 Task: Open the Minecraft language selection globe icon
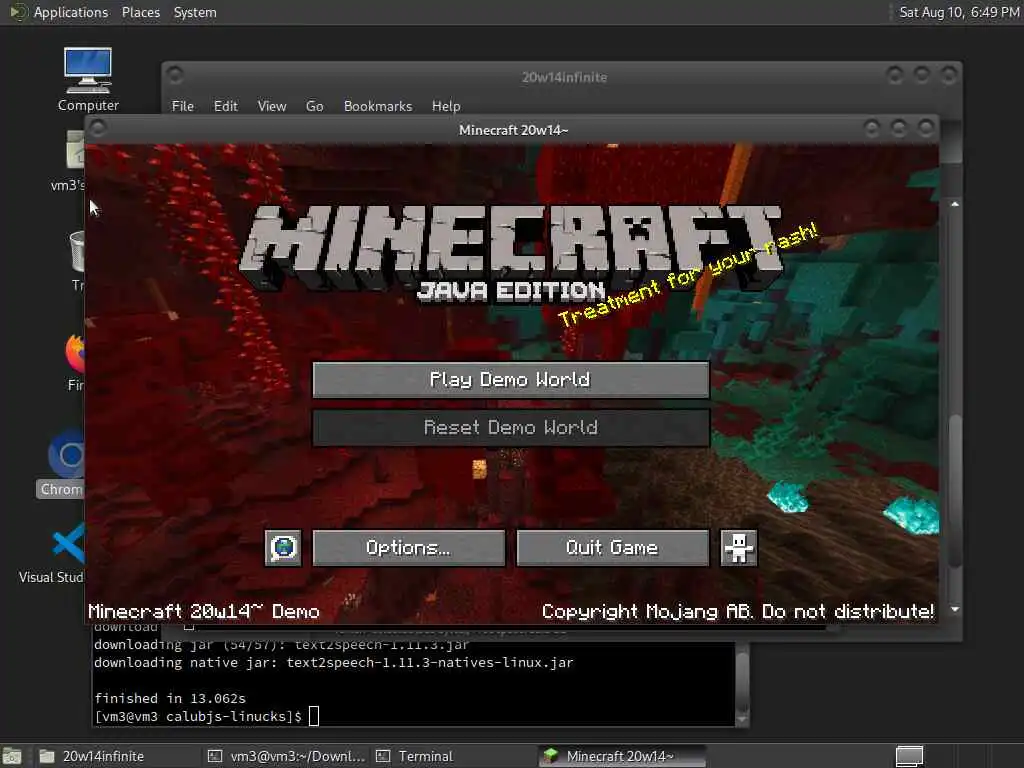[283, 547]
